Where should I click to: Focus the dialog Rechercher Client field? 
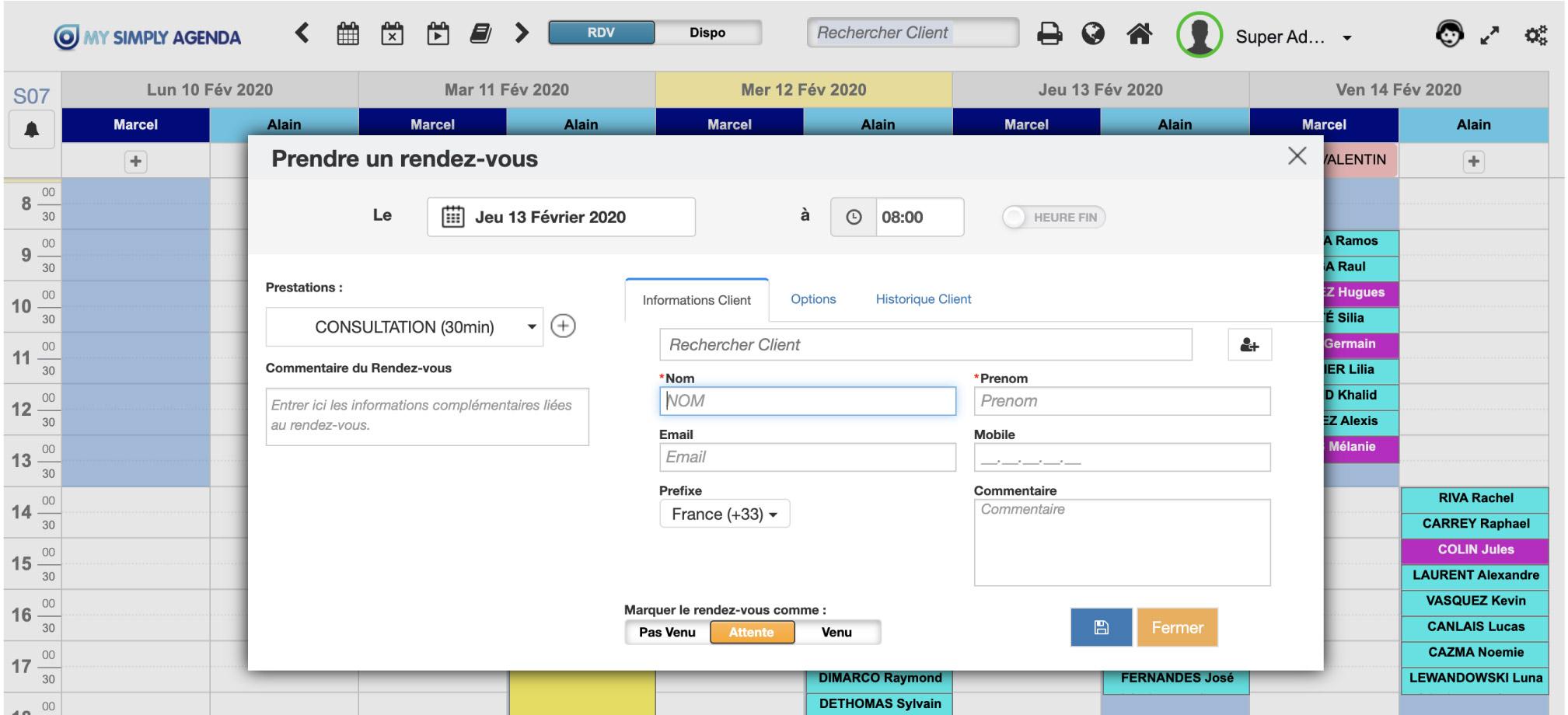tap(926, 345)
